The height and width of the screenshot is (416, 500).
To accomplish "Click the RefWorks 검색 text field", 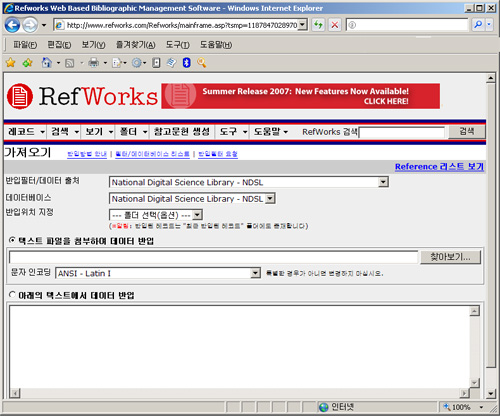I will (402, 132).
